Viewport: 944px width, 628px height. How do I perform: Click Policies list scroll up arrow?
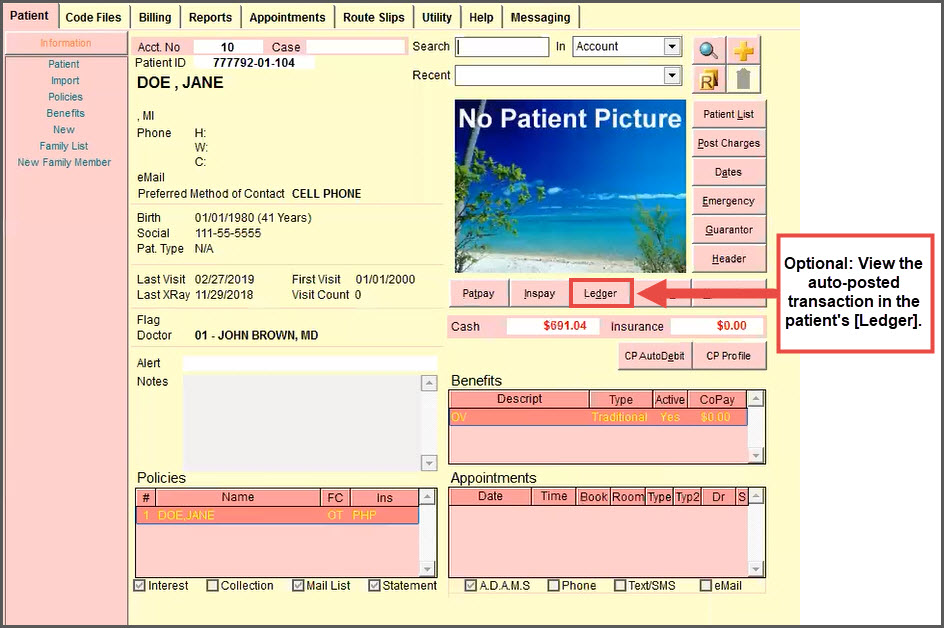coord(427,496)
